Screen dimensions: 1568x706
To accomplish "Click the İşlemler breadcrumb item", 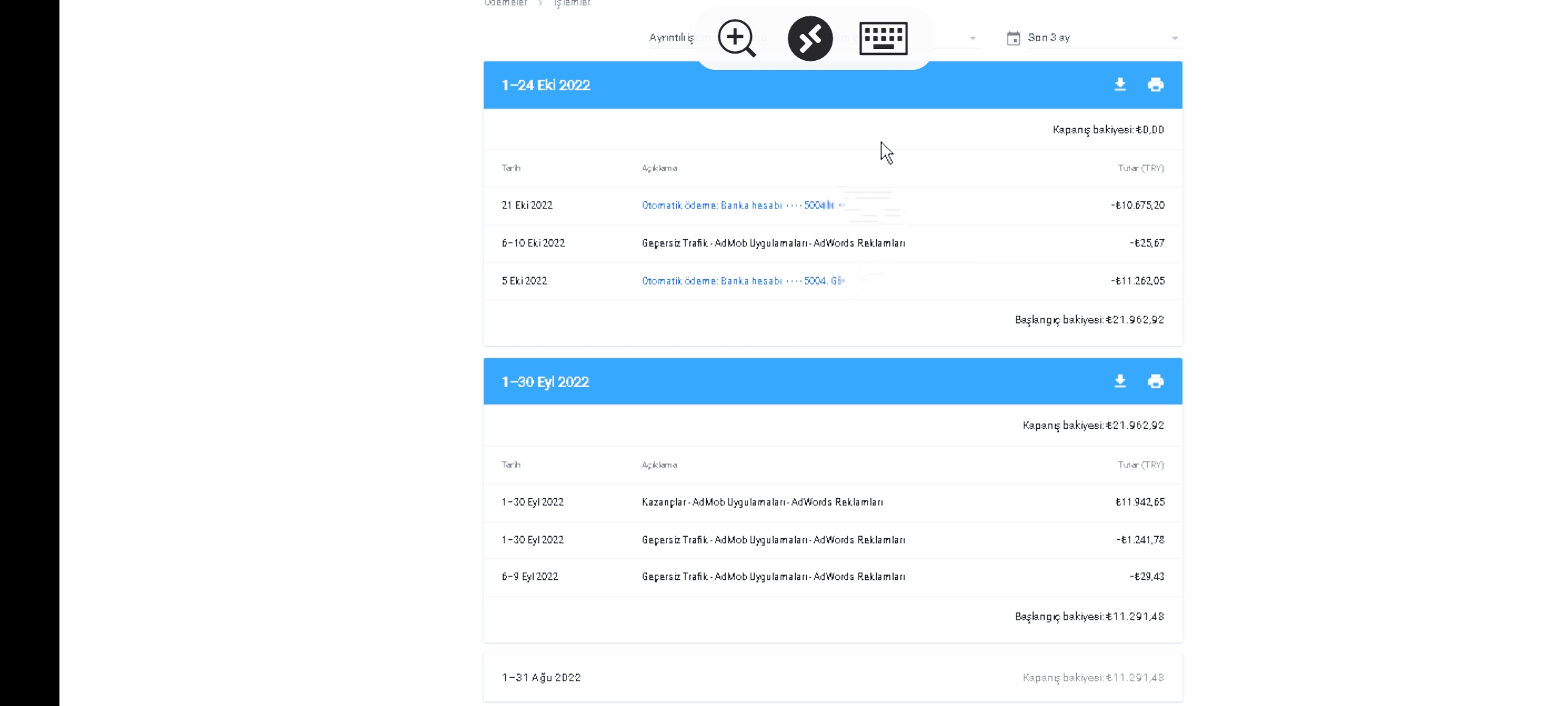I will 572,3.
